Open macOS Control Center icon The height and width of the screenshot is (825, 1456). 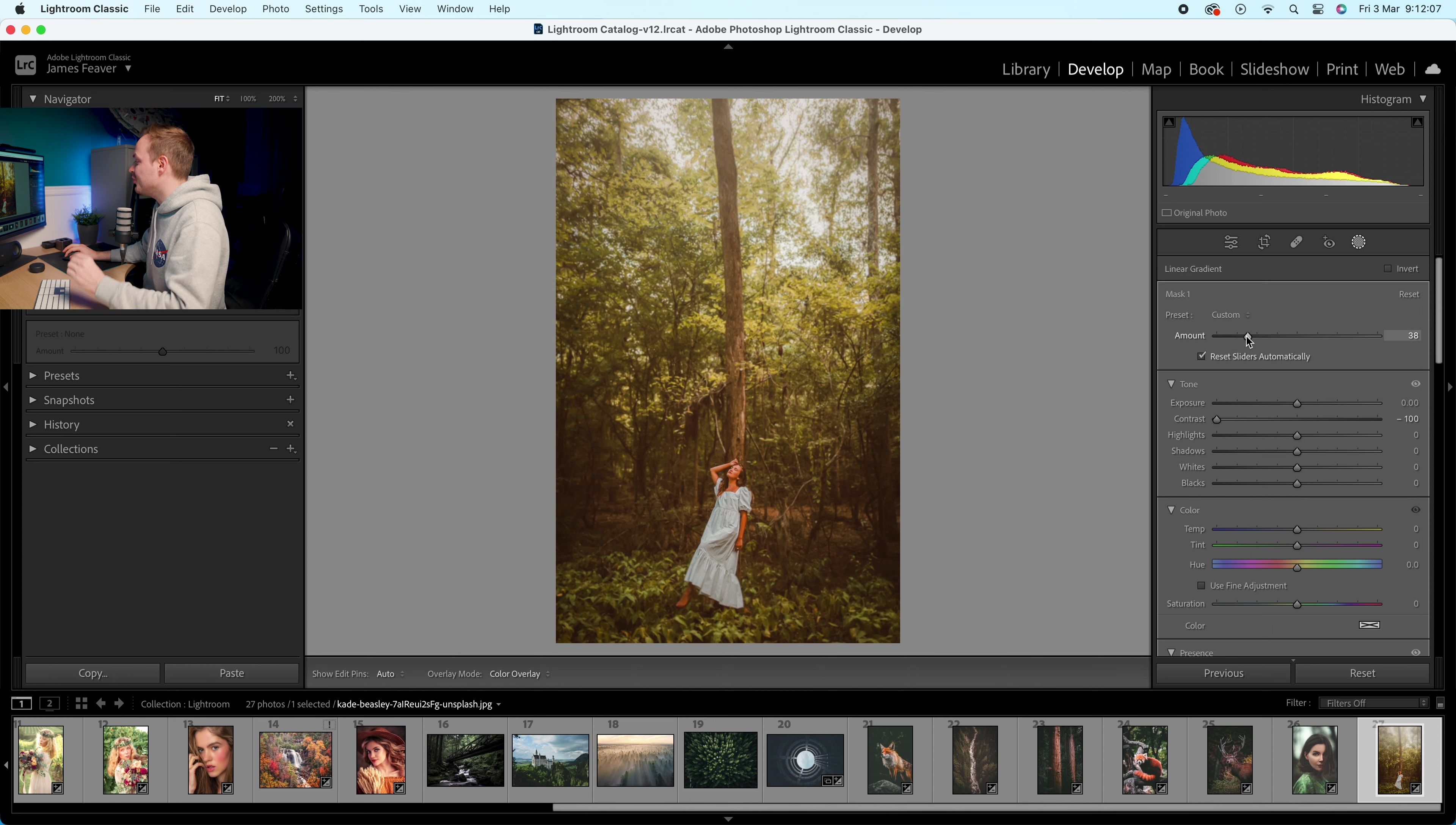coord(1318,9)
